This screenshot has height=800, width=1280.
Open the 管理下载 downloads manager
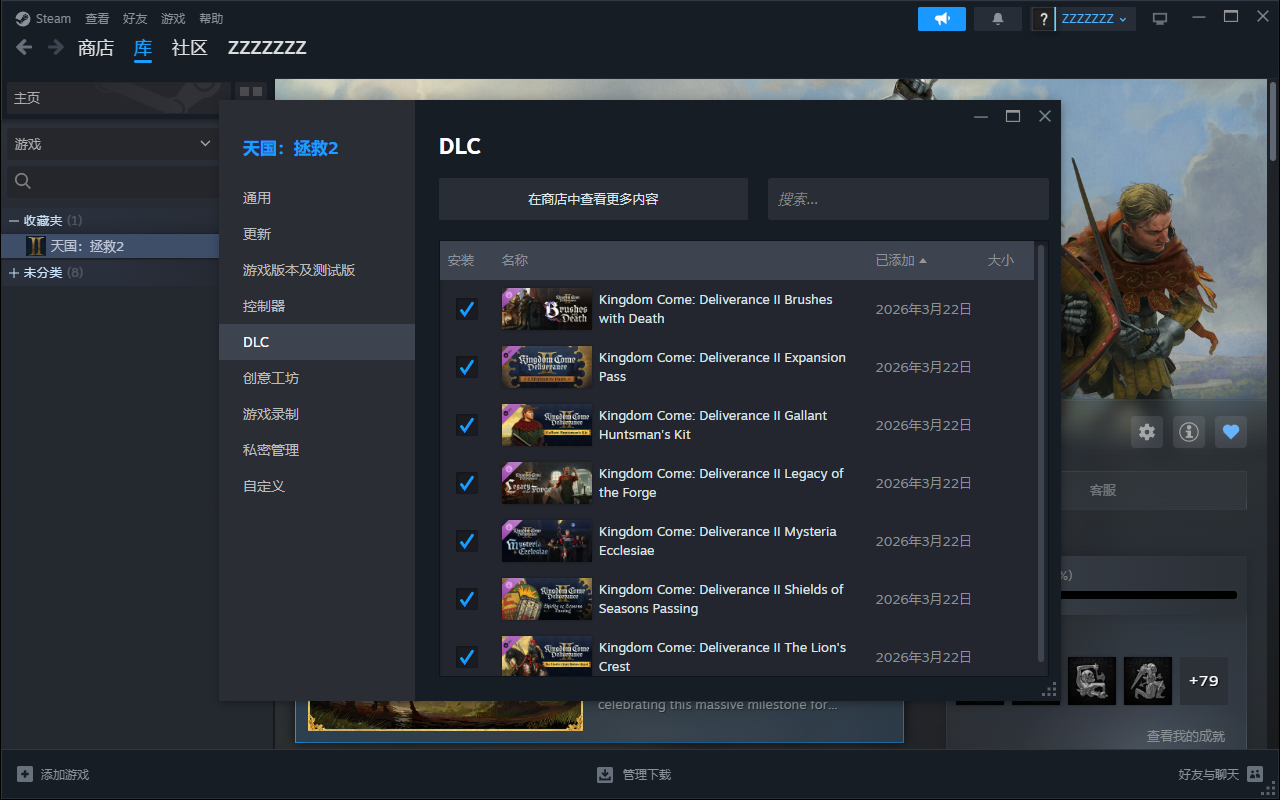pos(634,774)
